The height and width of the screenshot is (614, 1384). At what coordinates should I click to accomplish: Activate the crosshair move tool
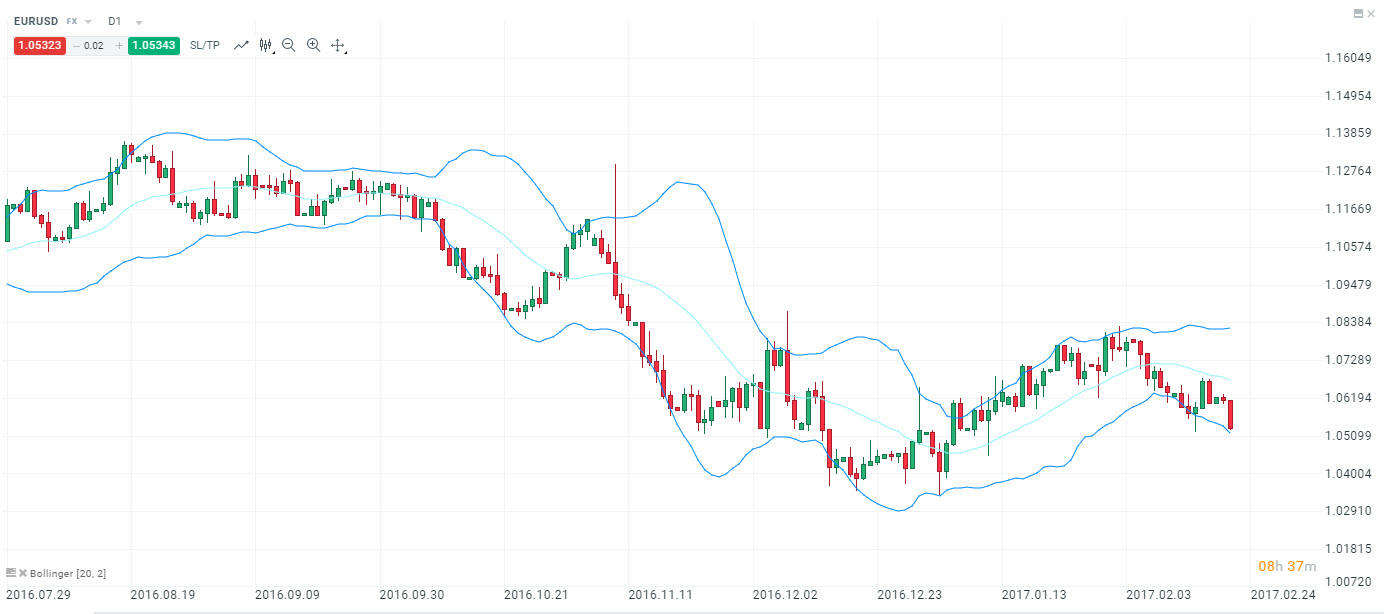coord(337,44)
